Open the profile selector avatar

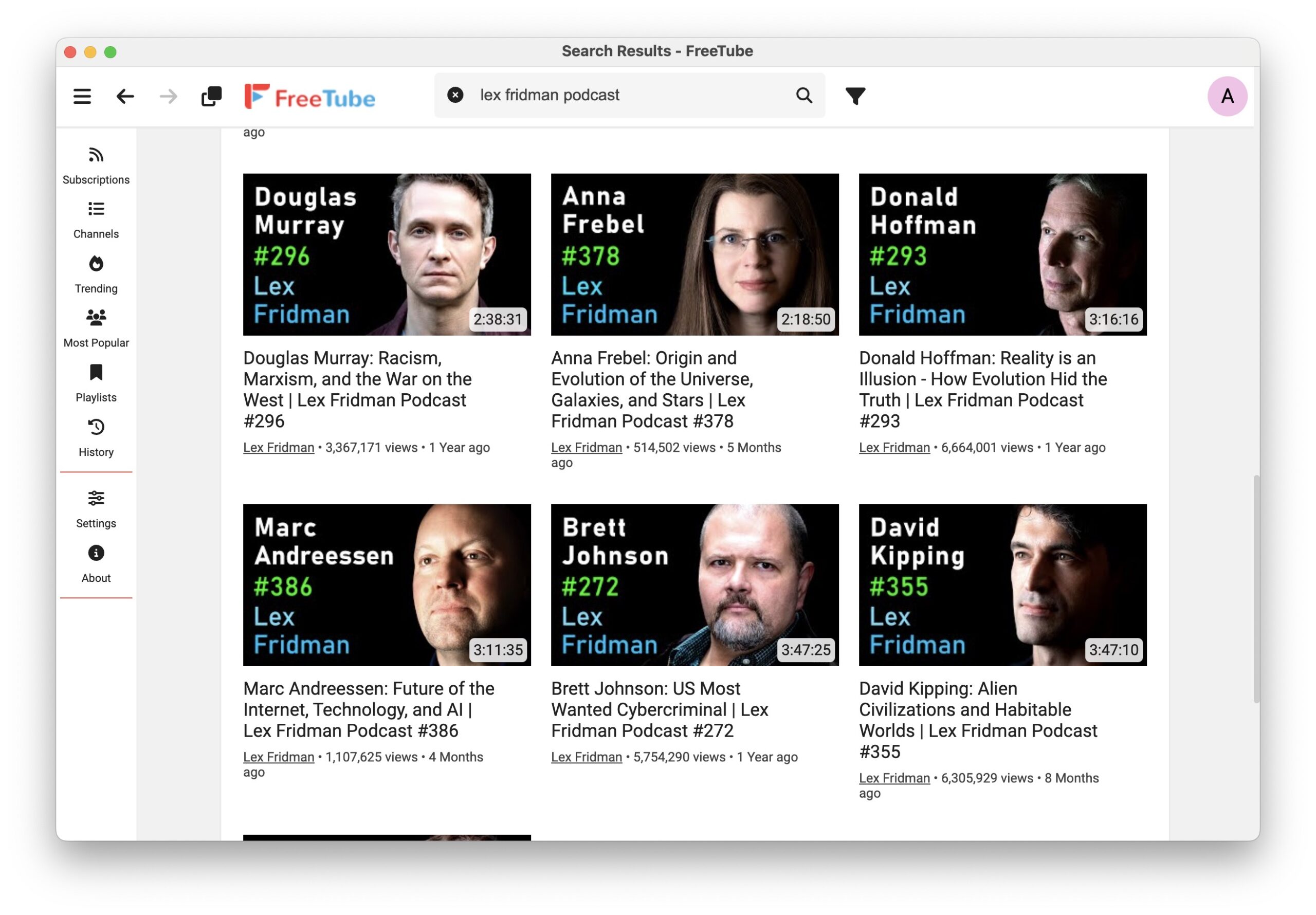1228,96
